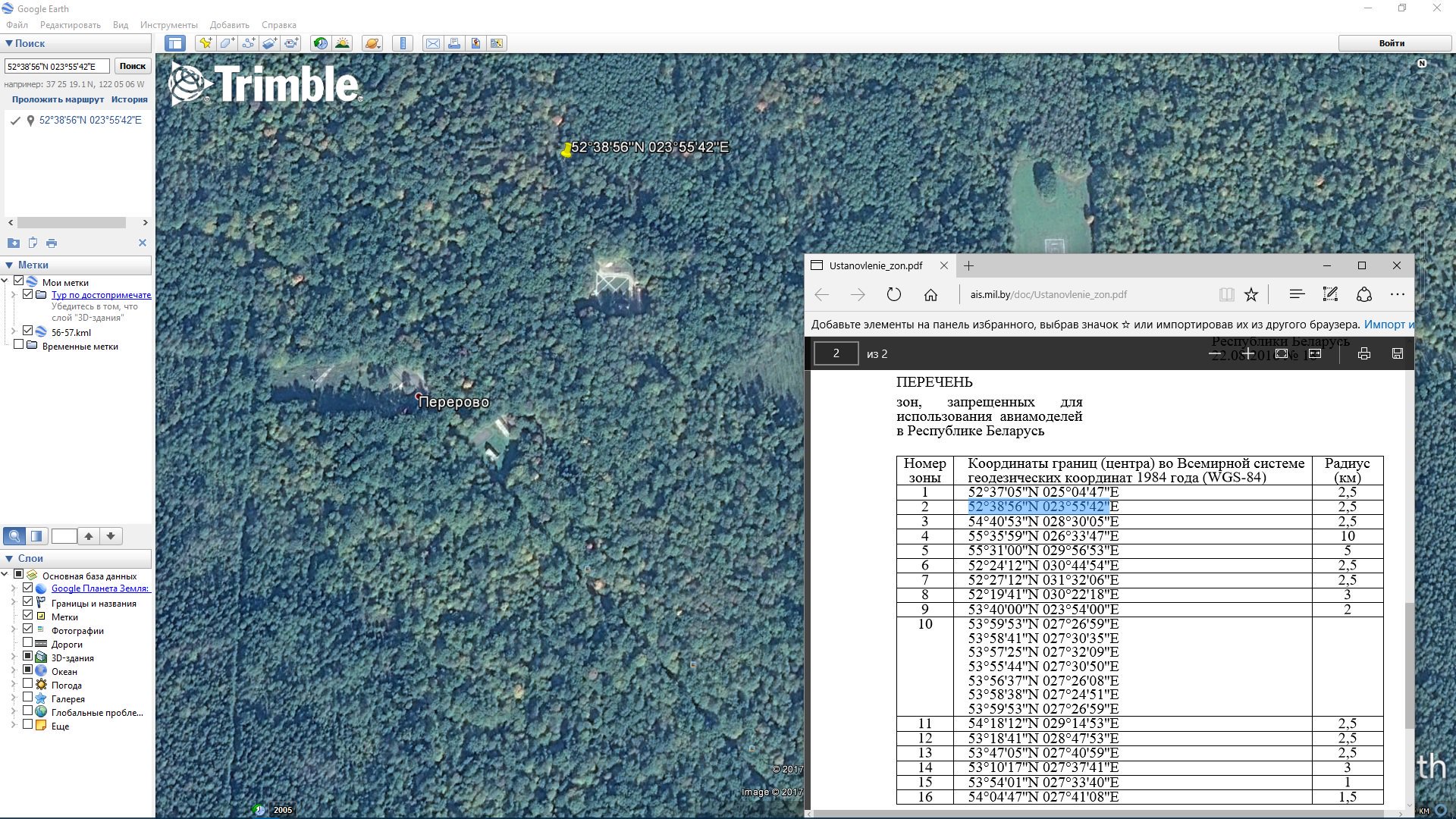
Task: Open Edge hub (favorites list) icon
Action: point(1297,294)
